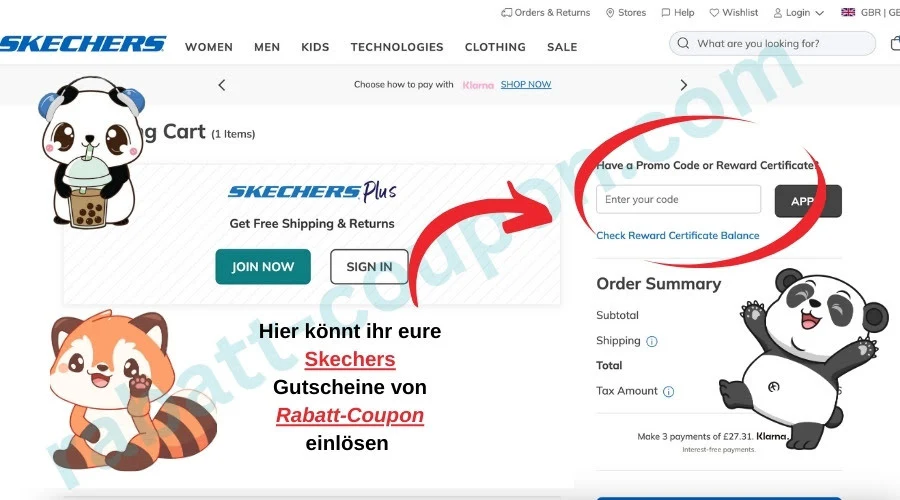
Task: Go to previous promo banner arrow
Action: click(222, 85)
